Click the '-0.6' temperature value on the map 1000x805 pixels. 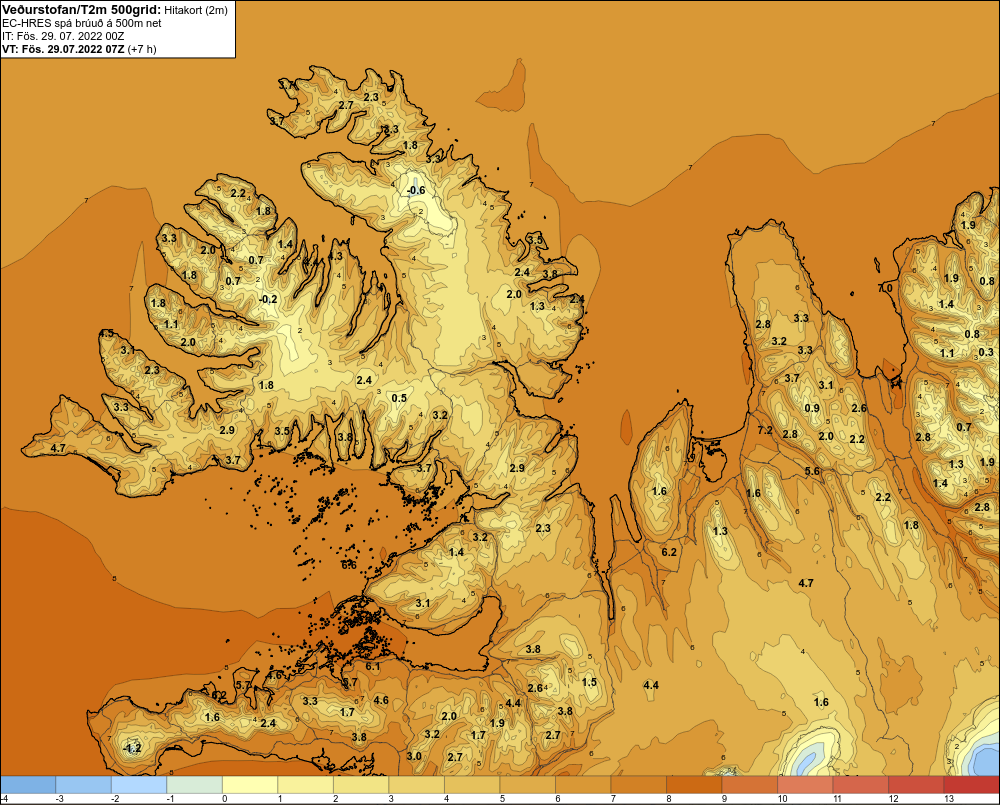click(416, 191)
